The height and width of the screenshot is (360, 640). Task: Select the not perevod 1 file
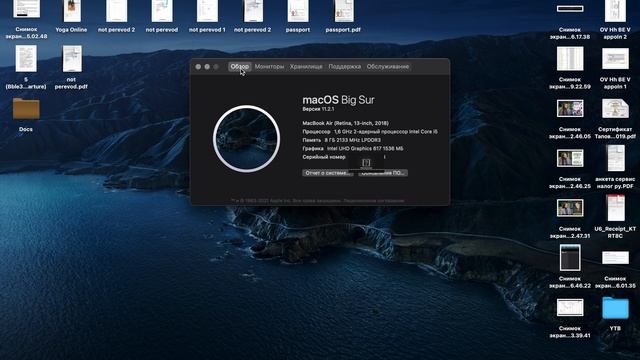point(207,11)
